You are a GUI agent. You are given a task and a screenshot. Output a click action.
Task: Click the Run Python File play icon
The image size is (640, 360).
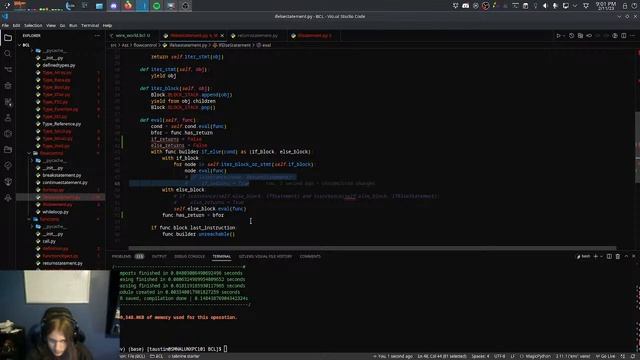tap(558, 36)
